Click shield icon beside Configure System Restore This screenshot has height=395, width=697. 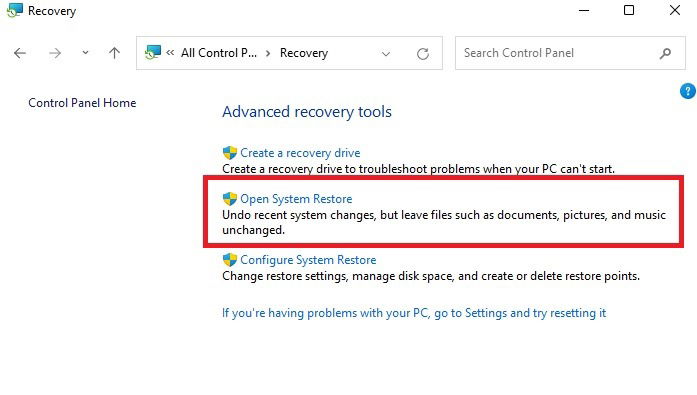coord(230,260)
